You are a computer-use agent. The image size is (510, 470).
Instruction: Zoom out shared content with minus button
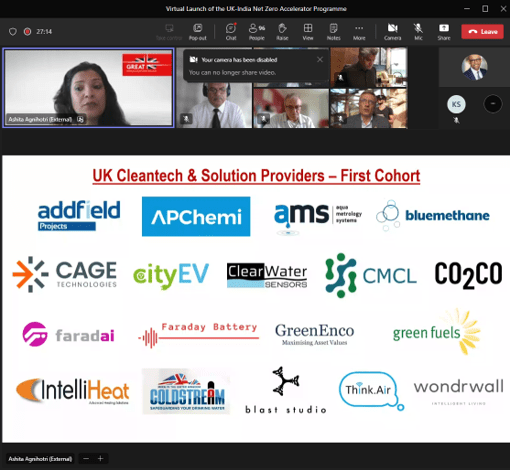(x=86, y=459)
